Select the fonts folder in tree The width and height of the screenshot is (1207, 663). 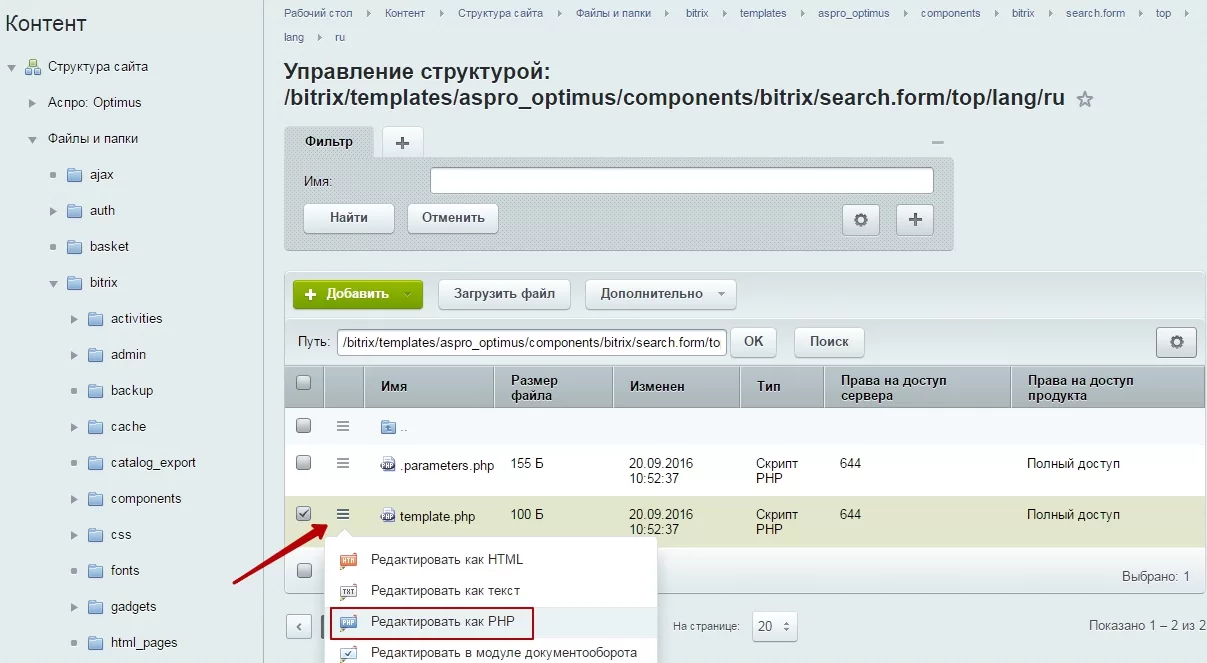[x=125, y=571]
